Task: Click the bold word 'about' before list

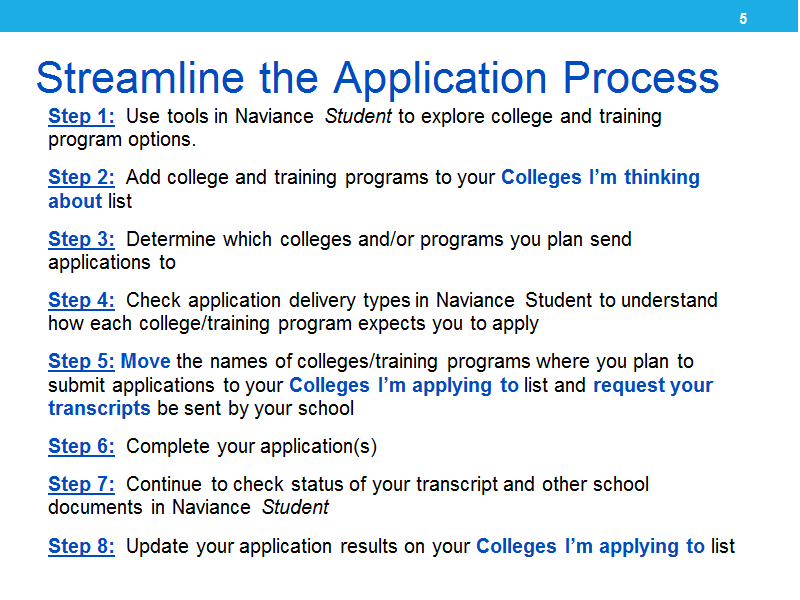Action: click(76, 202)
